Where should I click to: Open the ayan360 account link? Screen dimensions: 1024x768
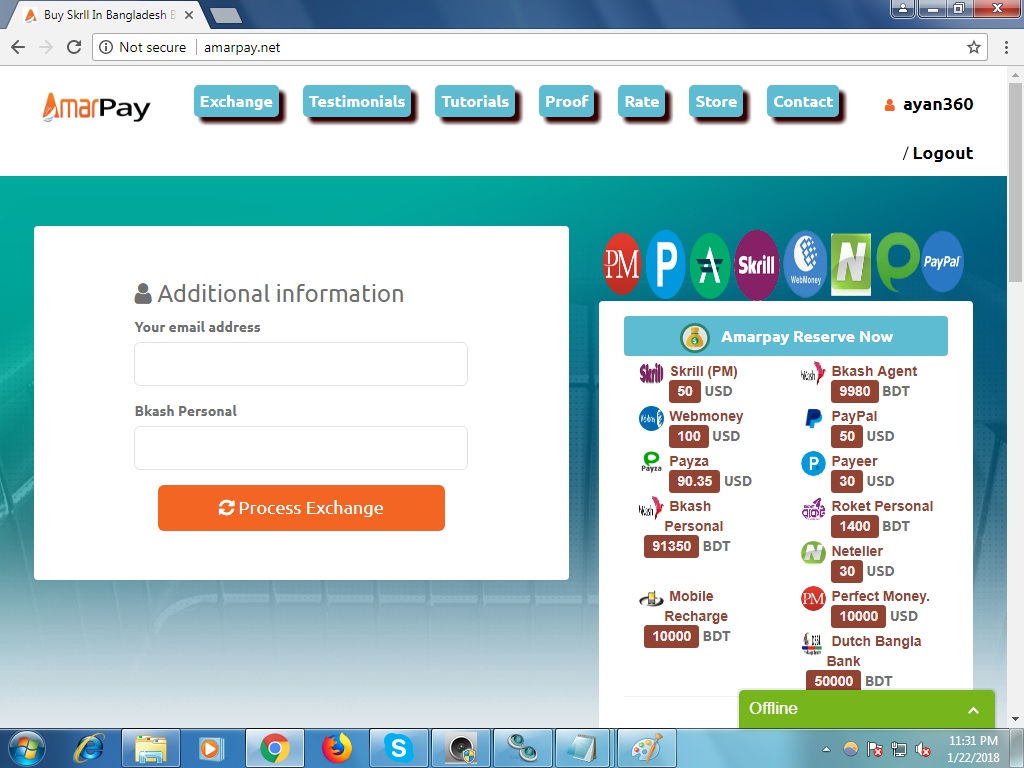click(x=938, y=104)
